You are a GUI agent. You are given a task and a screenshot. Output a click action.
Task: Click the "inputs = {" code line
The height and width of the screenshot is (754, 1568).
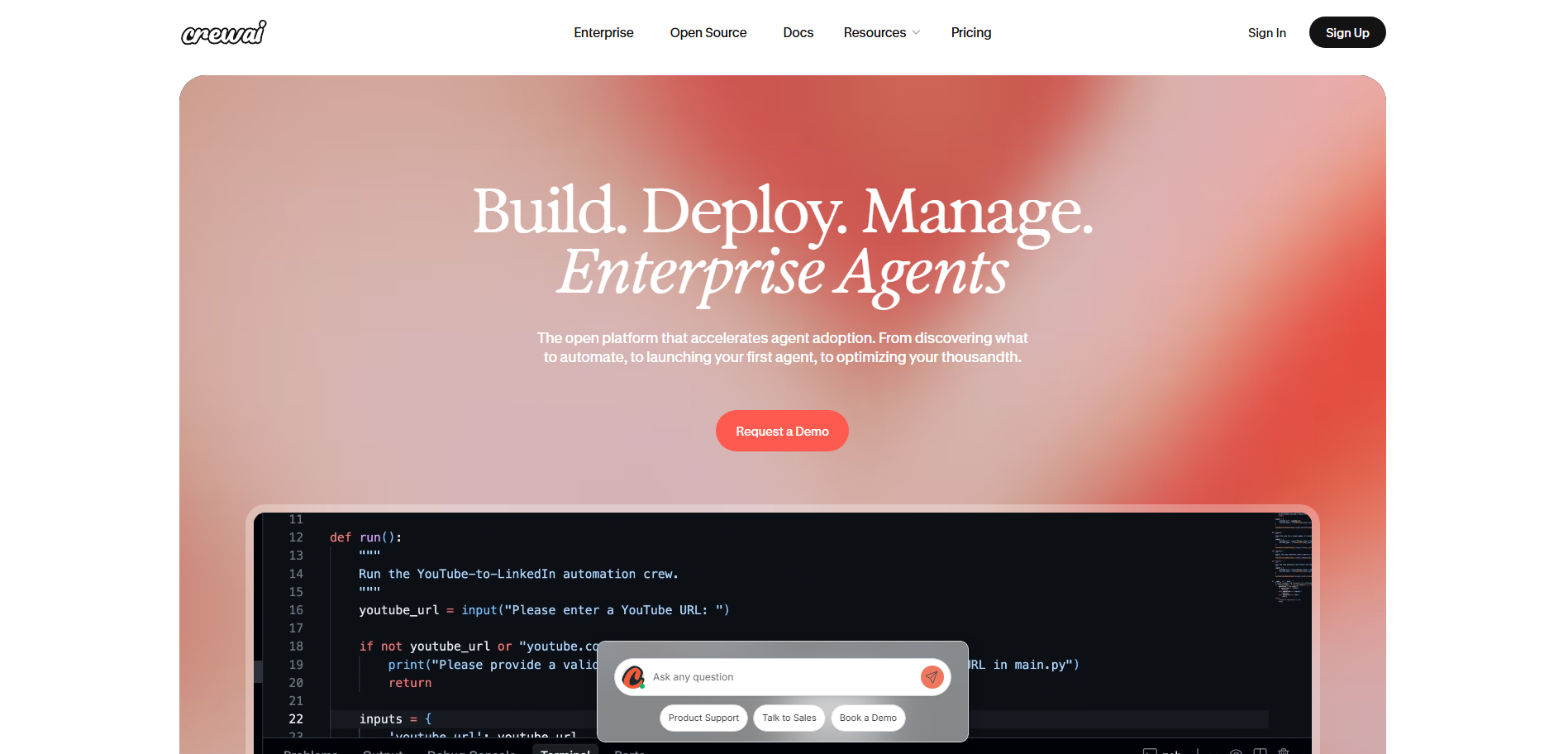click(395, 719)
